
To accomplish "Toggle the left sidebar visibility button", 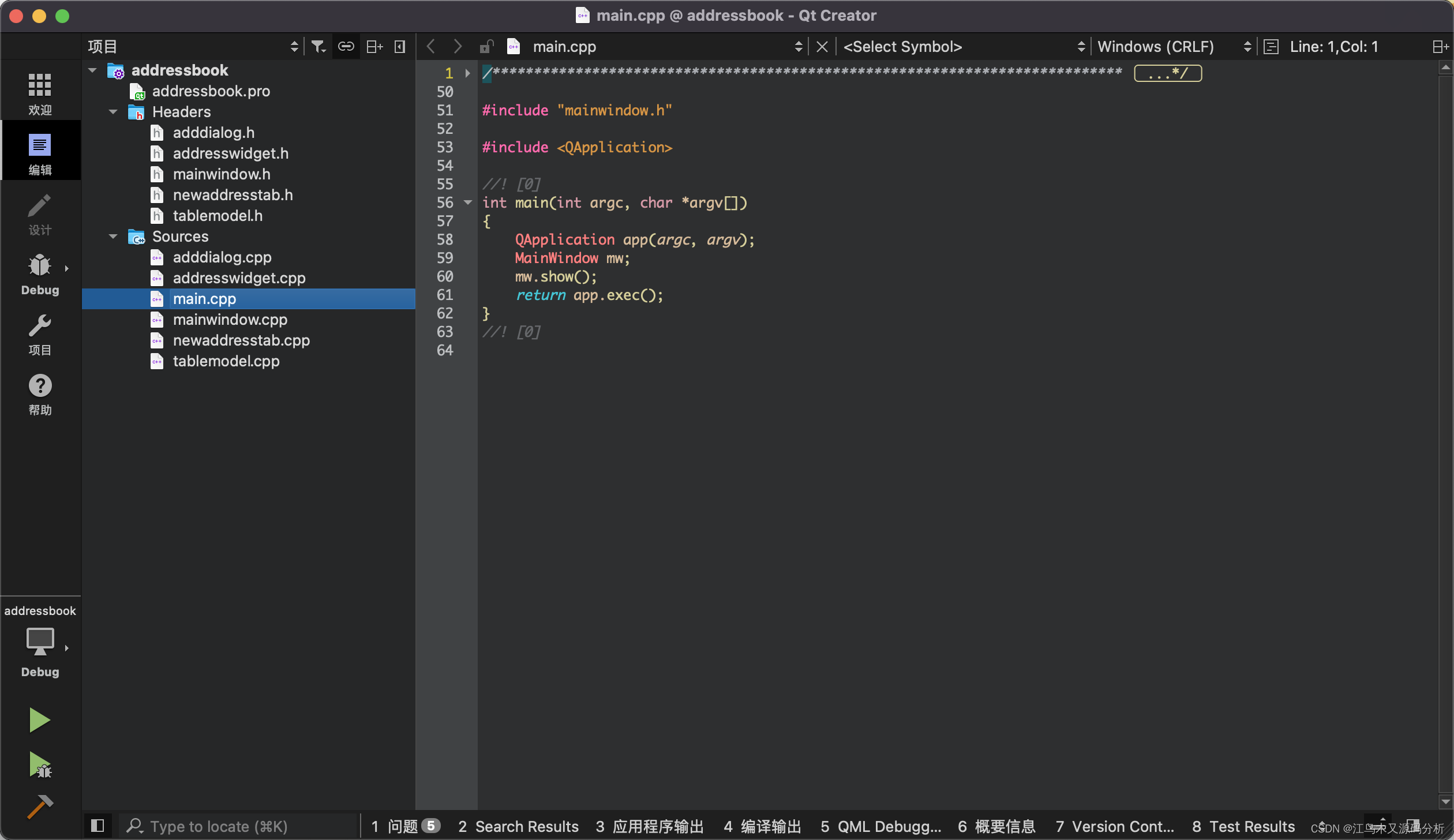I will (98, 826).
